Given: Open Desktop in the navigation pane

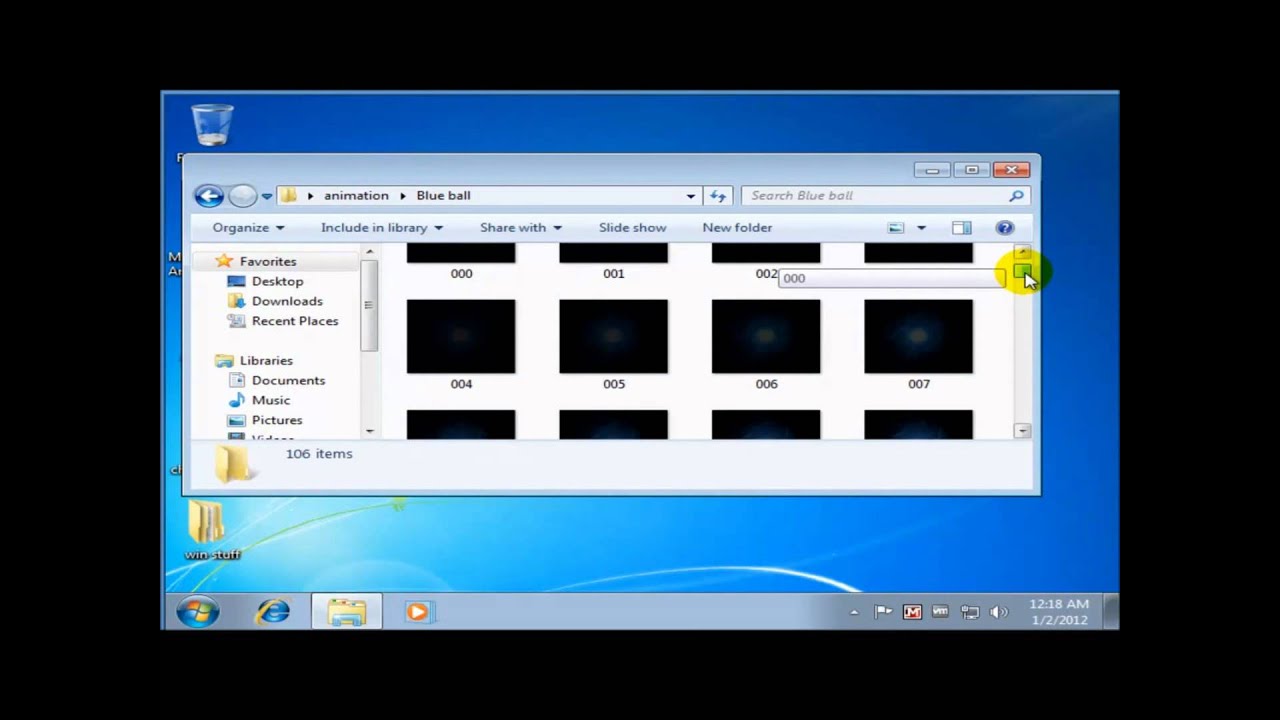Looking at the screenshot, I should (277, 281).
